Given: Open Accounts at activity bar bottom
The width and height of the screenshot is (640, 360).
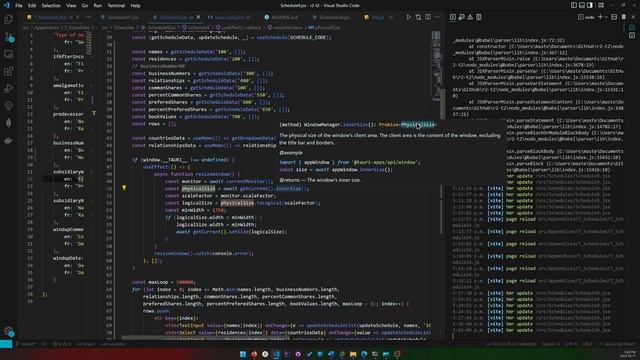Looking at the screenshot, I should (9, 331).
